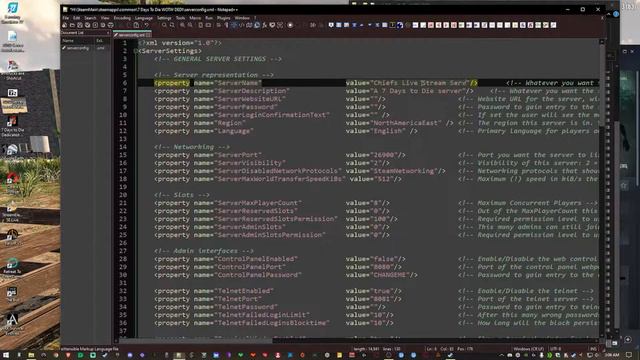Click line number 21 in the margin
The image size is (640, 360).
(x=123, y=203)
